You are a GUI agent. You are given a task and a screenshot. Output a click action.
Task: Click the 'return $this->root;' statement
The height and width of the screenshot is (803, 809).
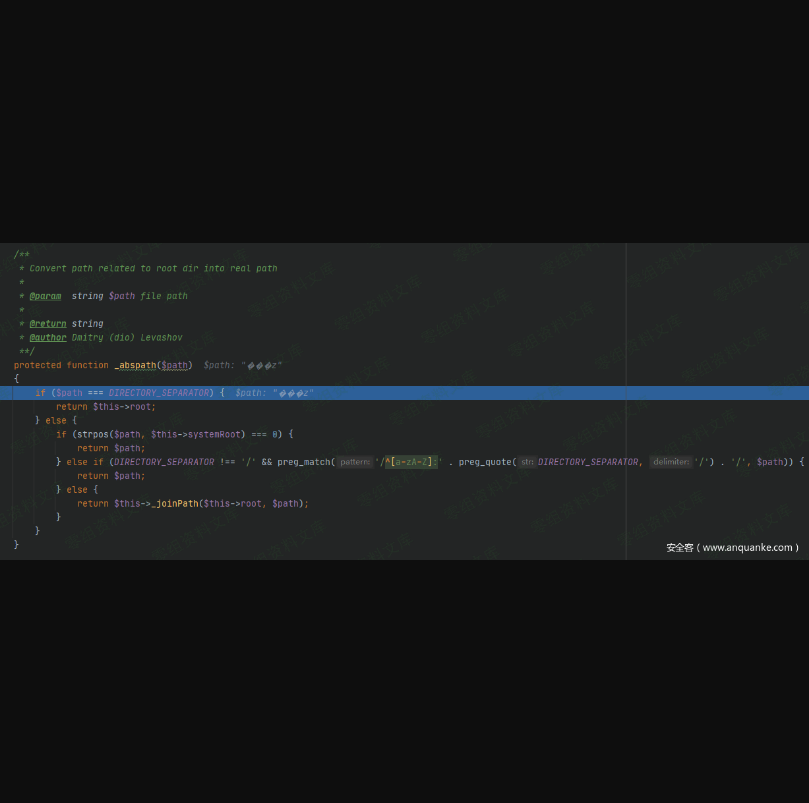(x=105, y=407)
